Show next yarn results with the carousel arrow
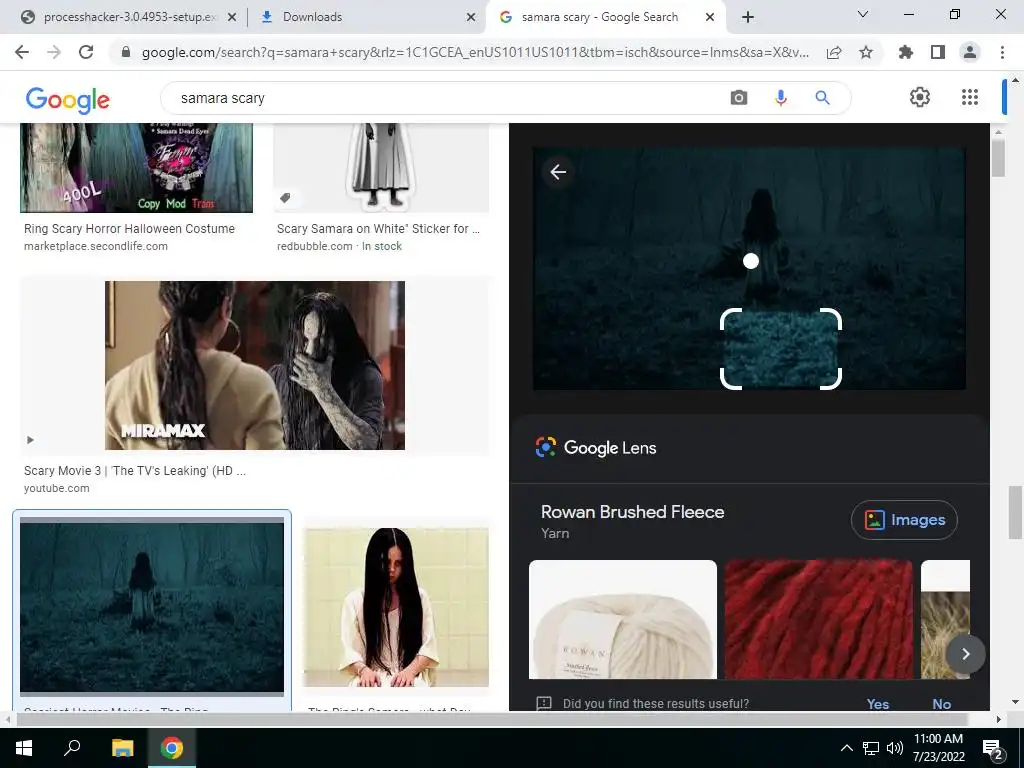1024x768 pixels. (965, 654)
